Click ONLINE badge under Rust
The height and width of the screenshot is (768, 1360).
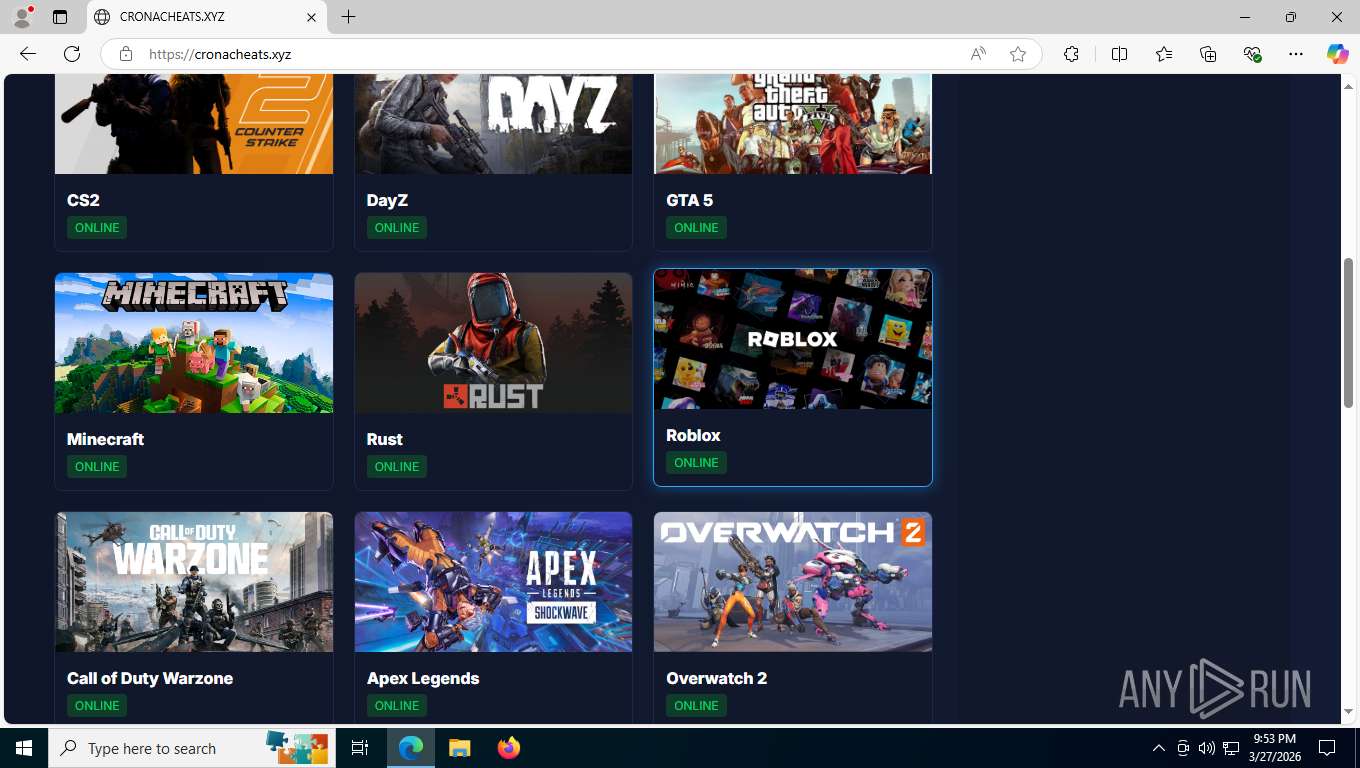coord(397,467)
